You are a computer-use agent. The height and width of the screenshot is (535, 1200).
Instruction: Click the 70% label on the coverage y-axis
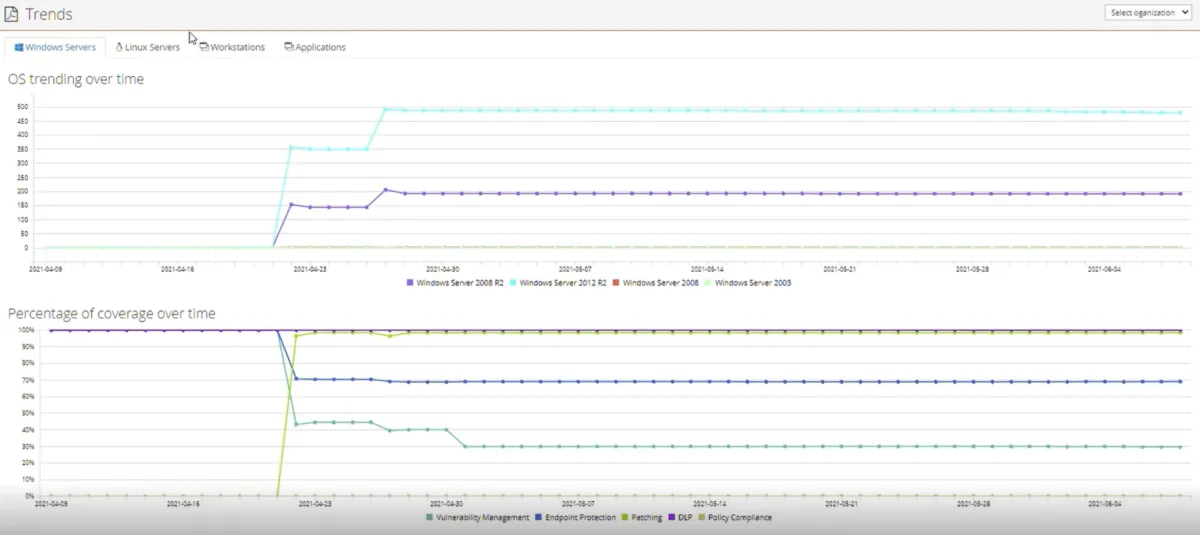[x=27, y=380]
